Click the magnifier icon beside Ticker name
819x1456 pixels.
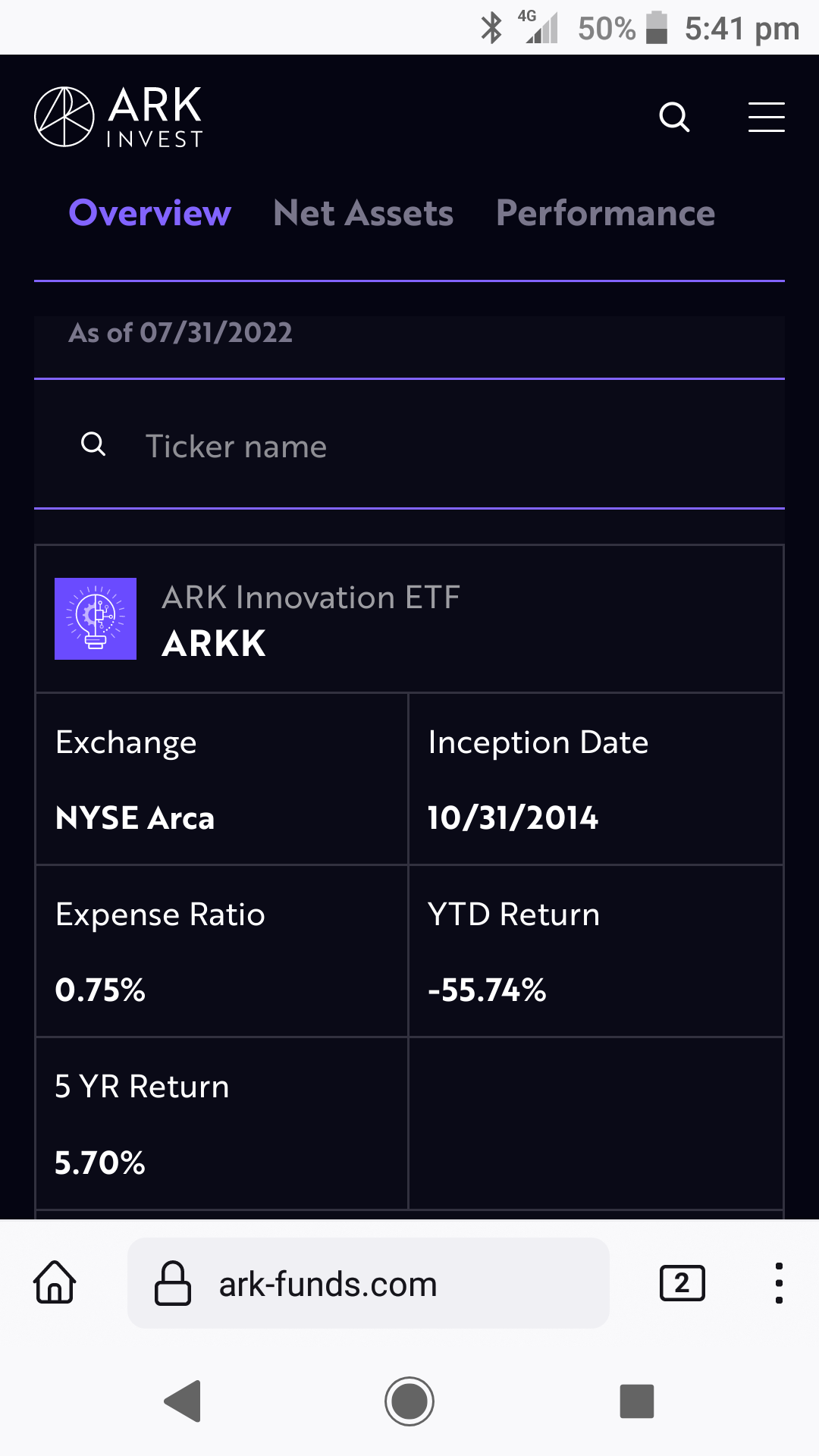pos(93,444)
